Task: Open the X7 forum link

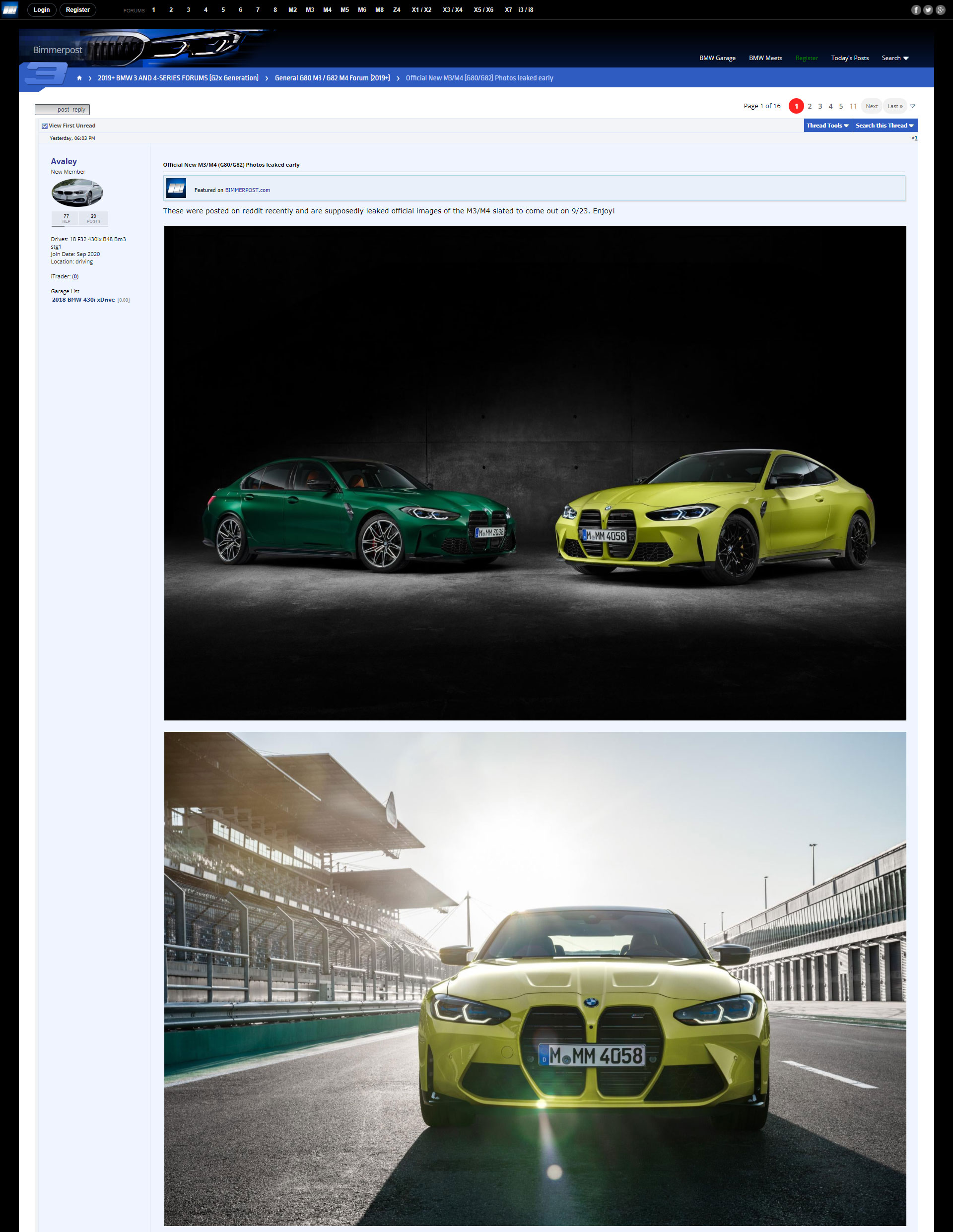Action: [508, 9]
